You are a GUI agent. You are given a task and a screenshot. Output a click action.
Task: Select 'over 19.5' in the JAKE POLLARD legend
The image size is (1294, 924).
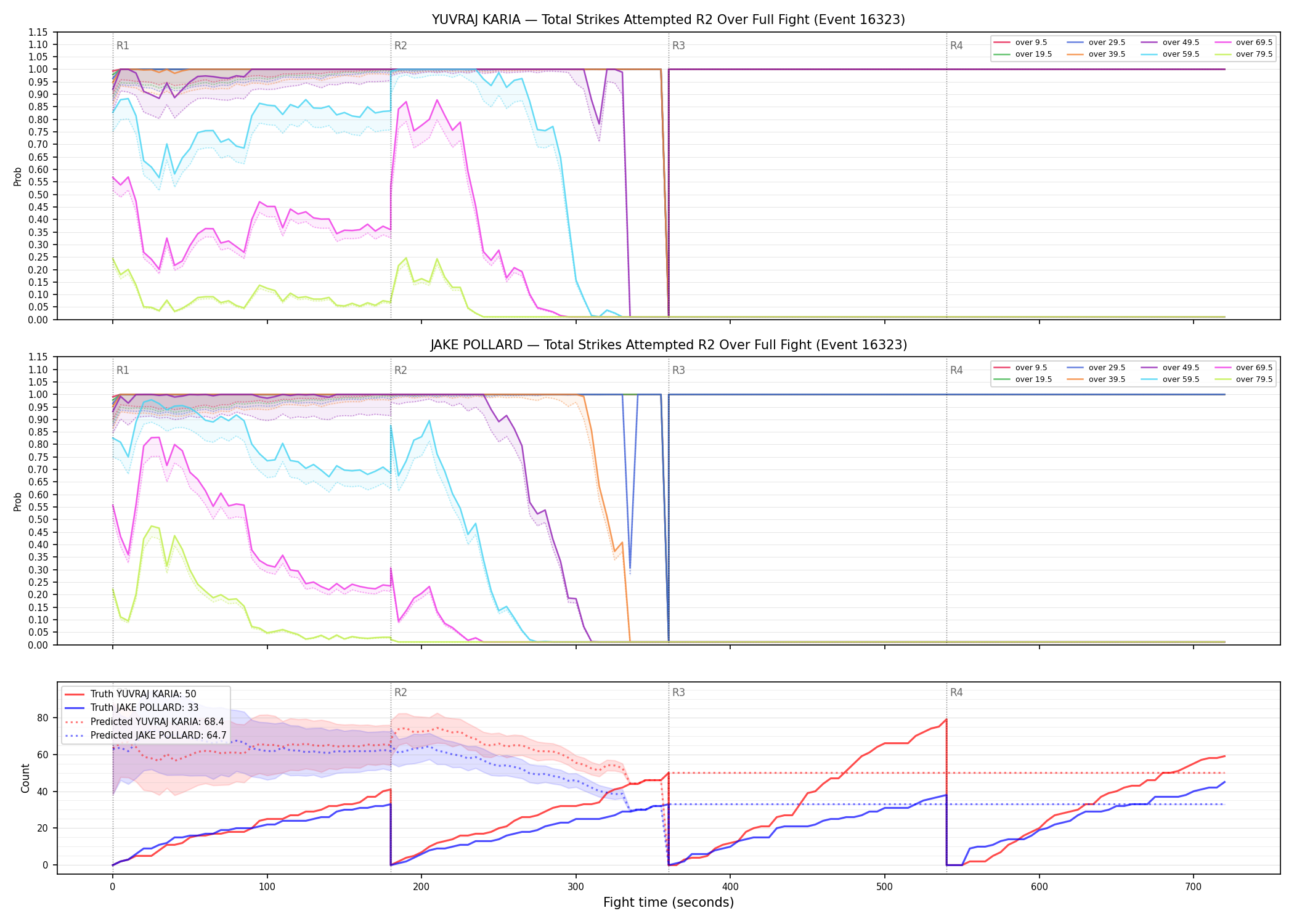(x=1023, y=379)
